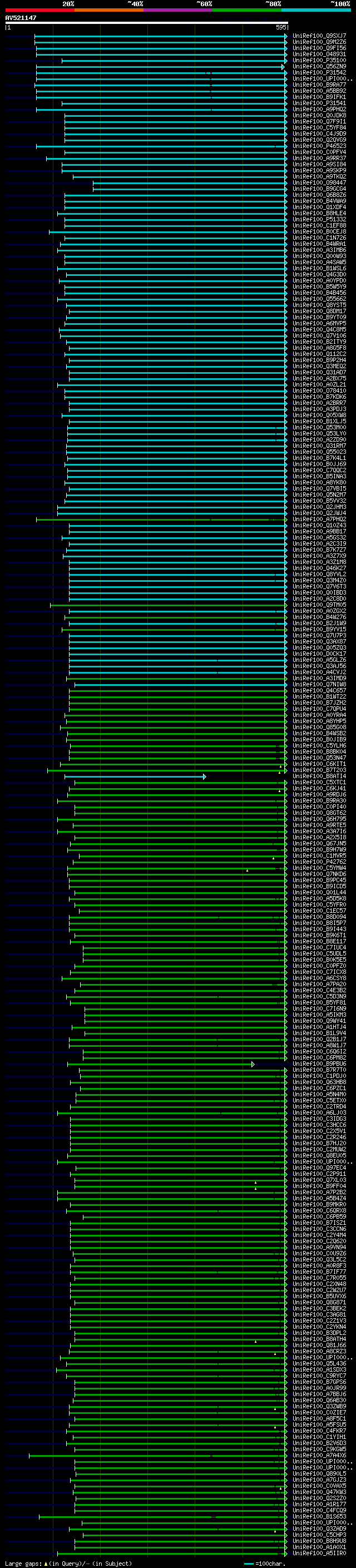Viewport: 356px width, 1568px height.
Task: Click the label UniRef100_Q67JN5
Action: point(319,844)
